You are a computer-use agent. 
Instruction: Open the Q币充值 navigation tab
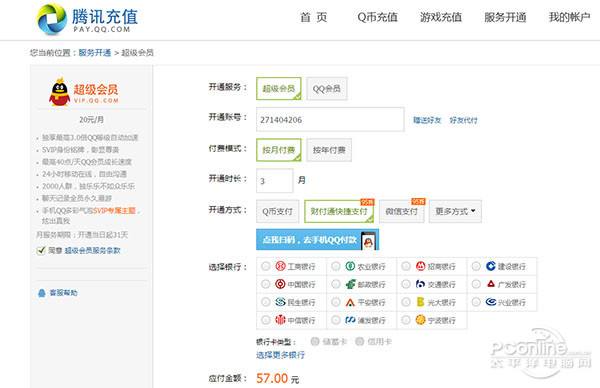[x=377, y=17]
